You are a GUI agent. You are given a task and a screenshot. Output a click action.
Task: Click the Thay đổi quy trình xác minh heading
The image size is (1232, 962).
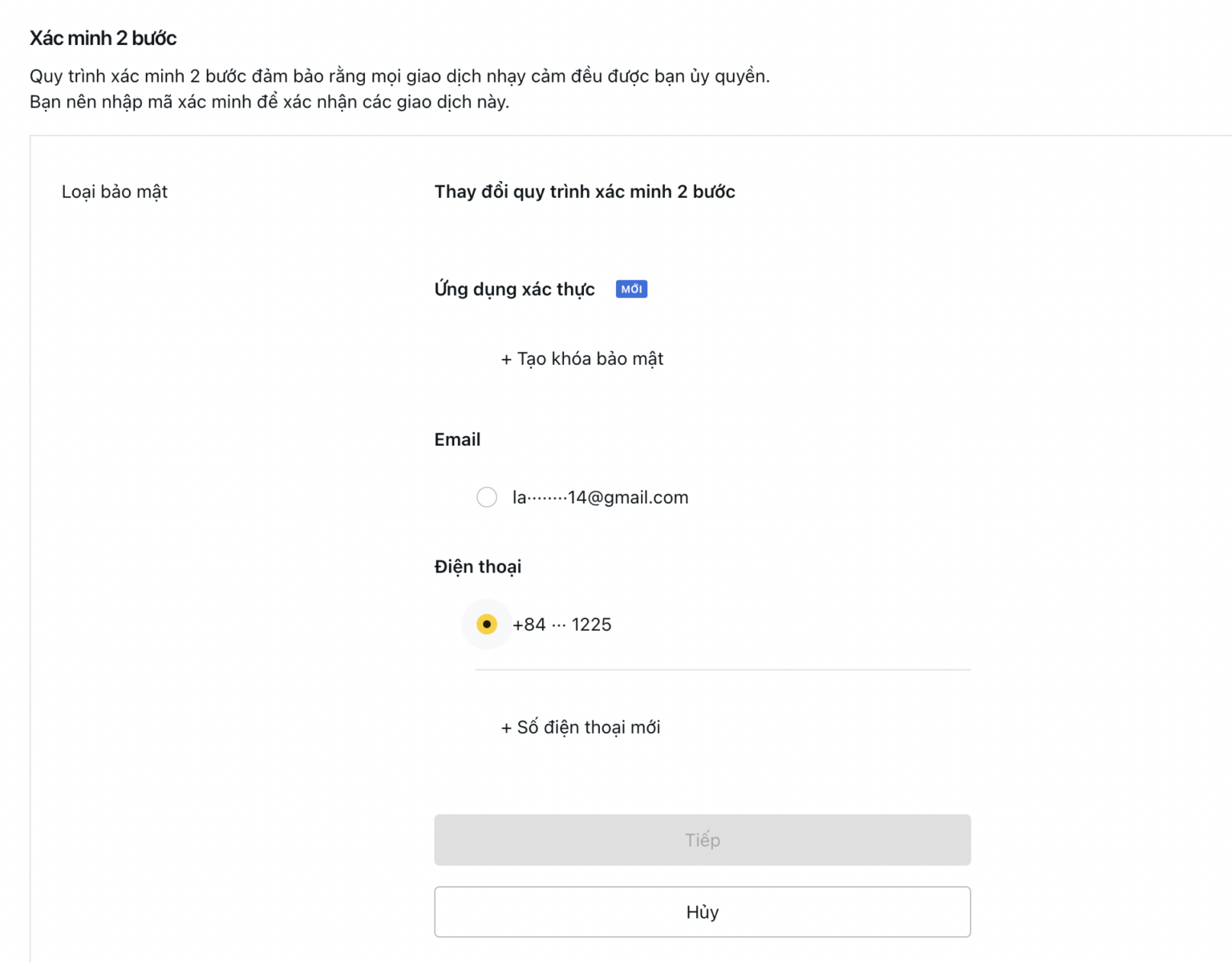pos(585,192)
